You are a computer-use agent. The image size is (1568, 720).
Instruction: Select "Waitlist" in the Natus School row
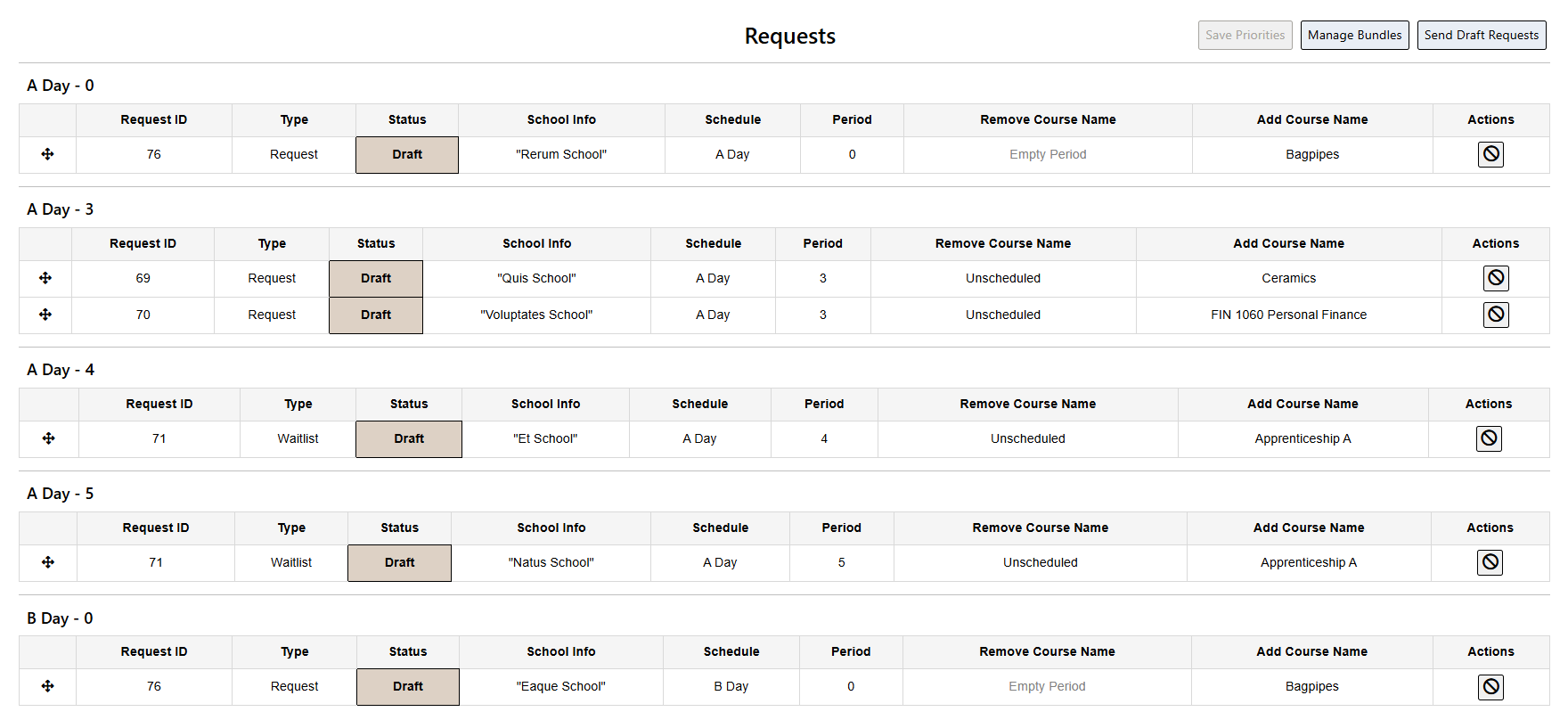pos(291,562)
